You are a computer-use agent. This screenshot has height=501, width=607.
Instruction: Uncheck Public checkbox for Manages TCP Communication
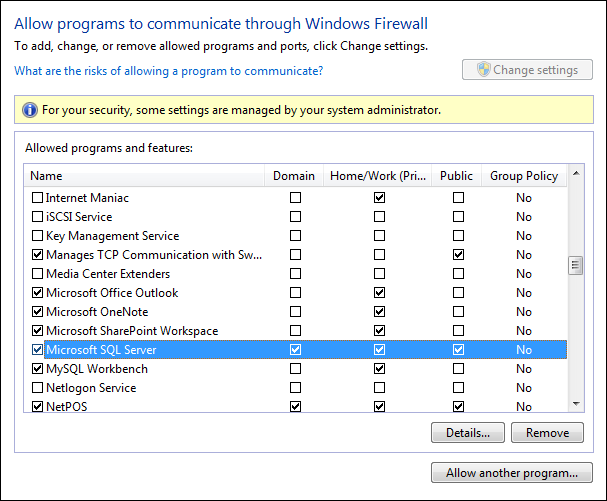coord(458,254)
